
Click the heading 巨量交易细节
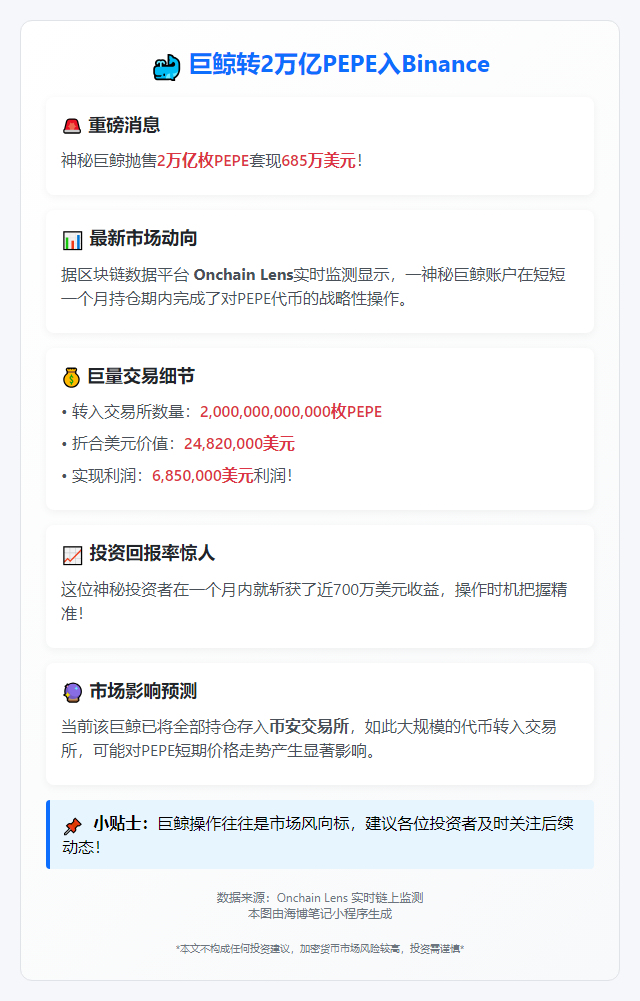tap(141, 376)
